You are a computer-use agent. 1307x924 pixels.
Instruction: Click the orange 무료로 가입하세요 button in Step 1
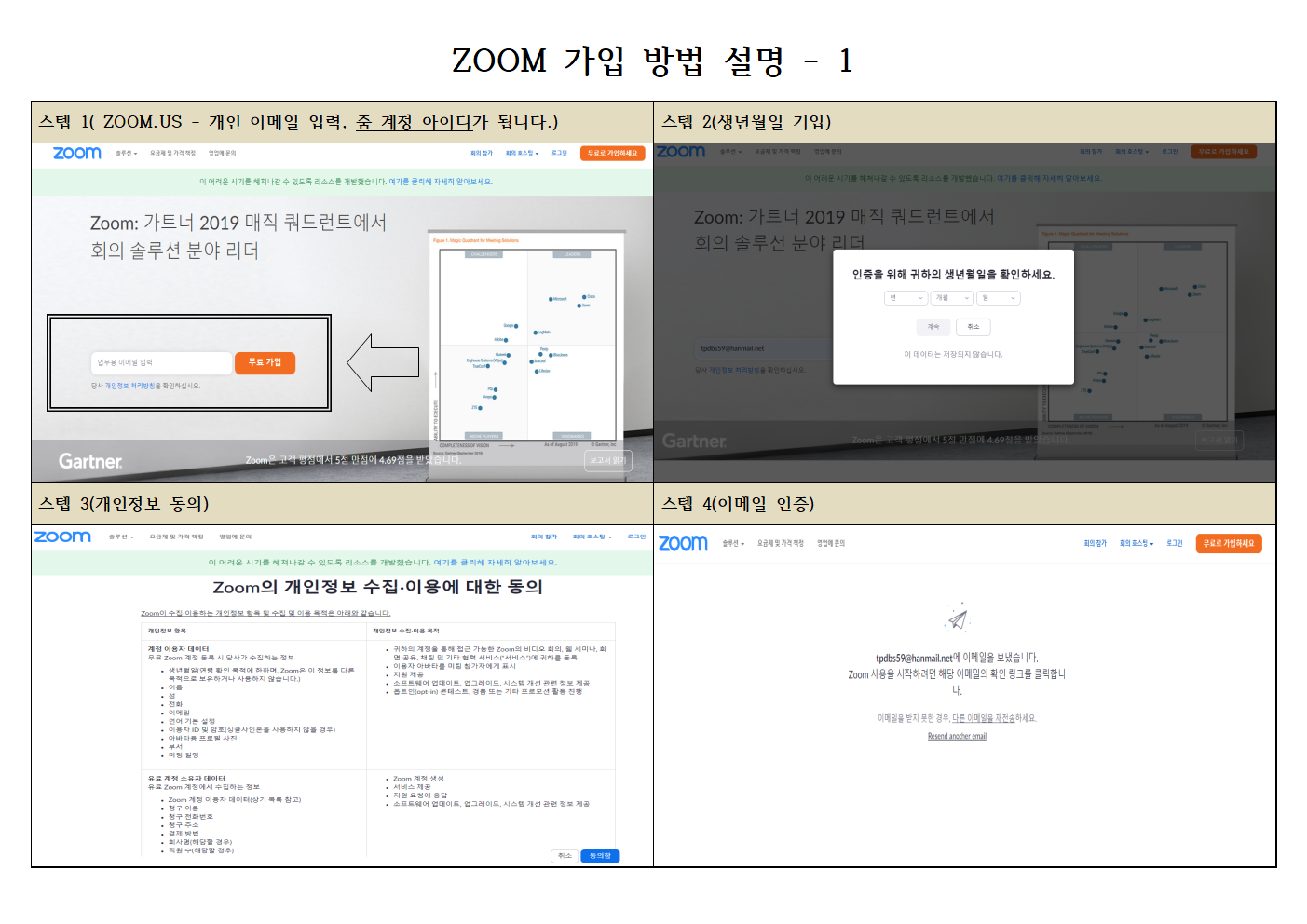[x=612, y=153]
